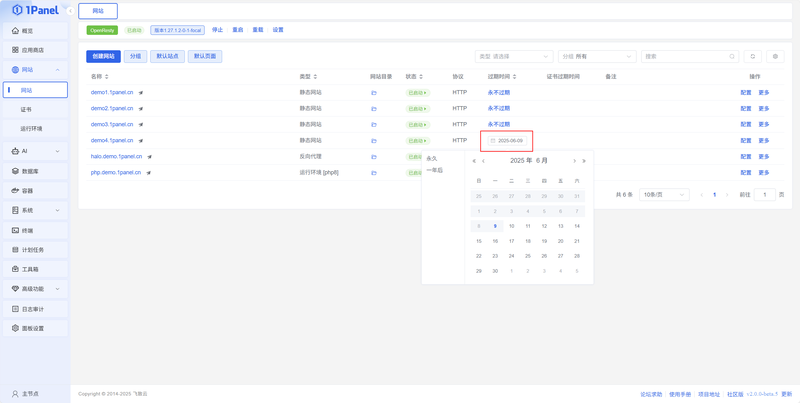Open the 类型 filter dropdown
This screenshot has width=800, height=403.
pyautogui.click(x=514, y=57)
